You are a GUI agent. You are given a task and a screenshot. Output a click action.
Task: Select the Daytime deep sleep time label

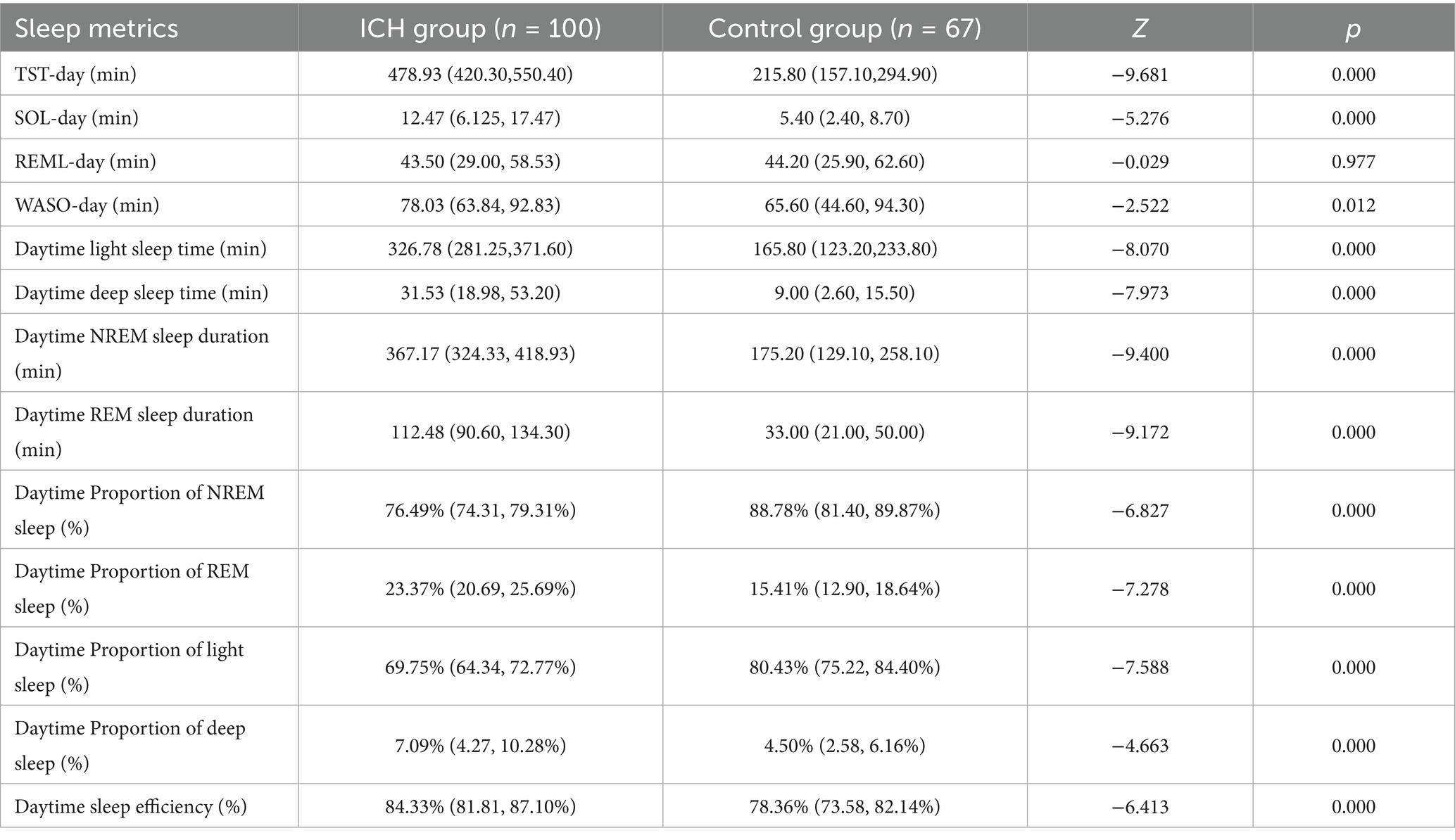[x=141, y=292]
